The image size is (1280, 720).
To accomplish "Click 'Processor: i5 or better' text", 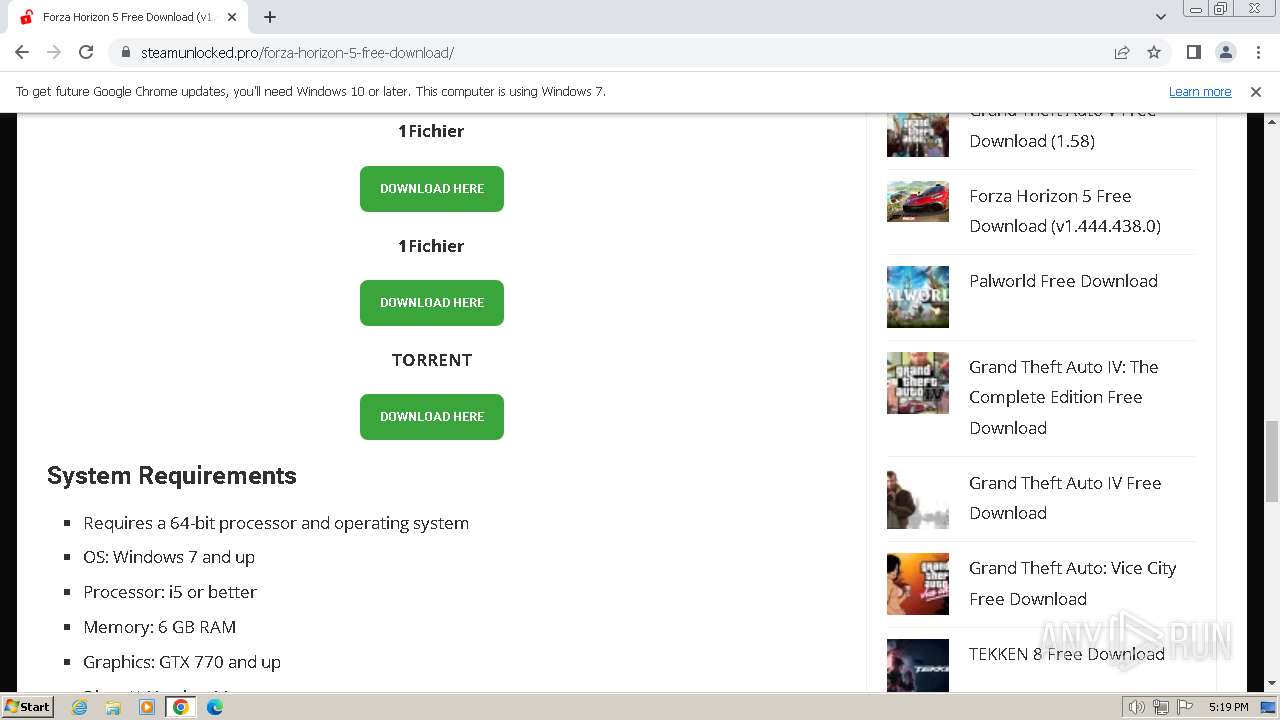I will 170,592.
